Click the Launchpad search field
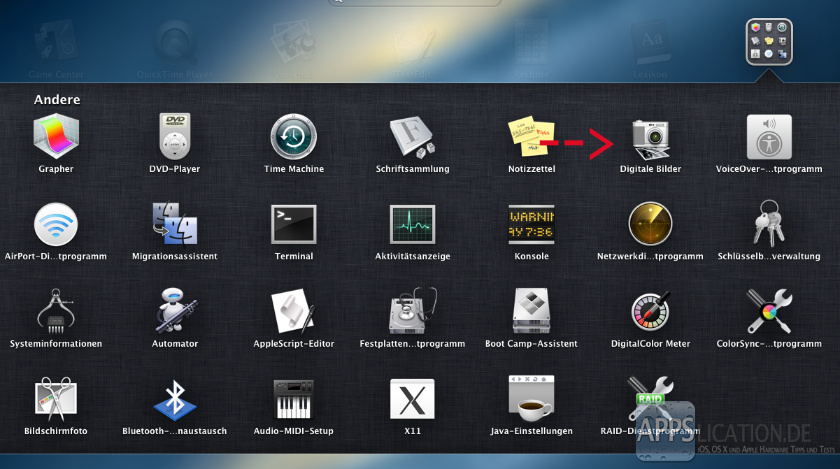The width and height of the screenshot is (840, 469). [x=415, y=2]
